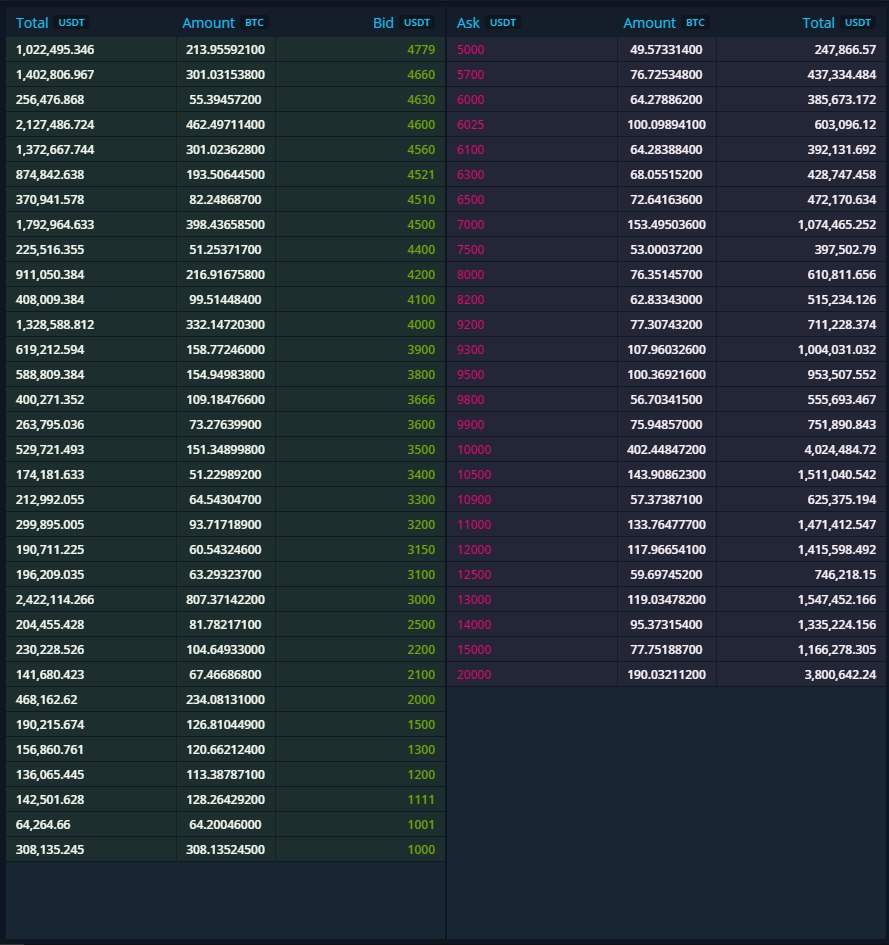Image resolution: width=889 pixels, height=945 pixels.
Task: Click ask amount 153.49503600
Action: tap(666, 225)
